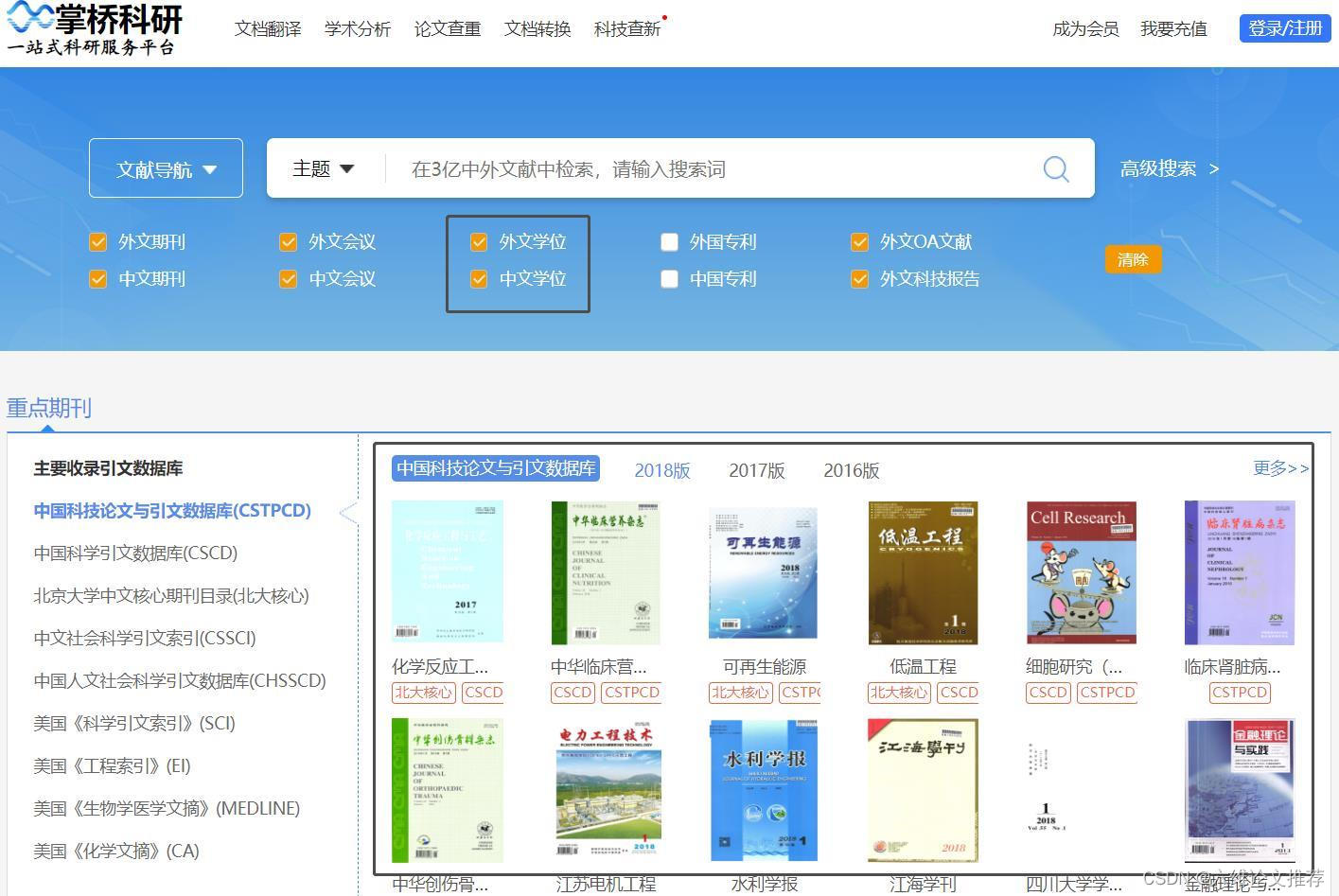
Task: Toggle the 中文学位 checkbox
Action: click(479, 279)
